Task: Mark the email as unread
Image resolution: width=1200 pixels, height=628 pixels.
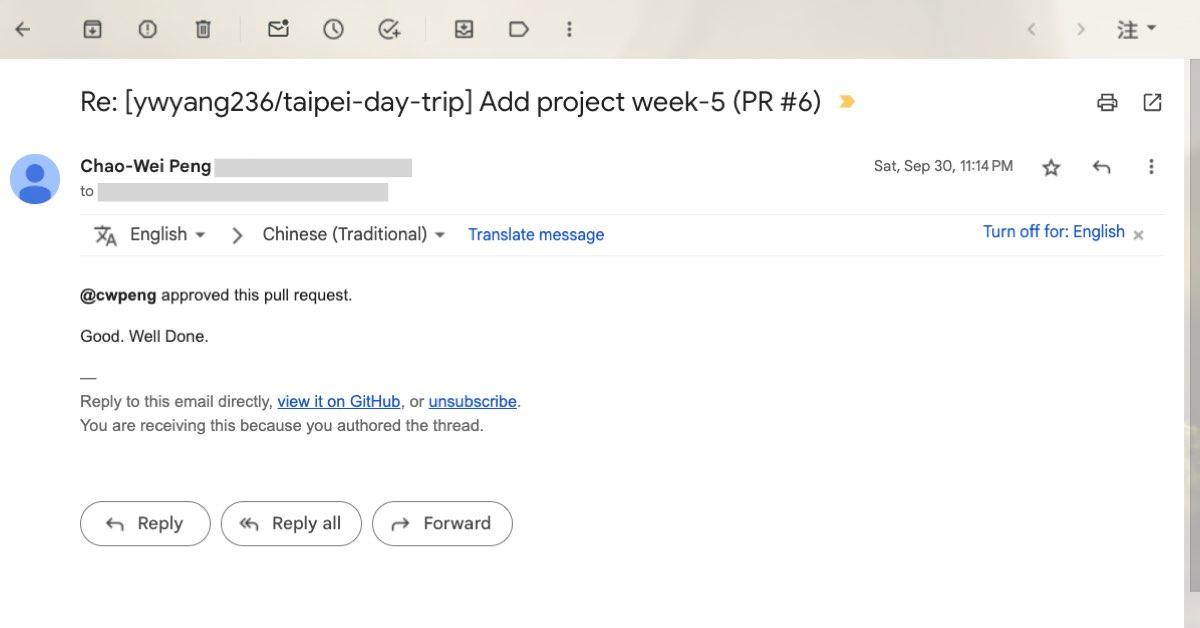Action: (x=278, y=29)
